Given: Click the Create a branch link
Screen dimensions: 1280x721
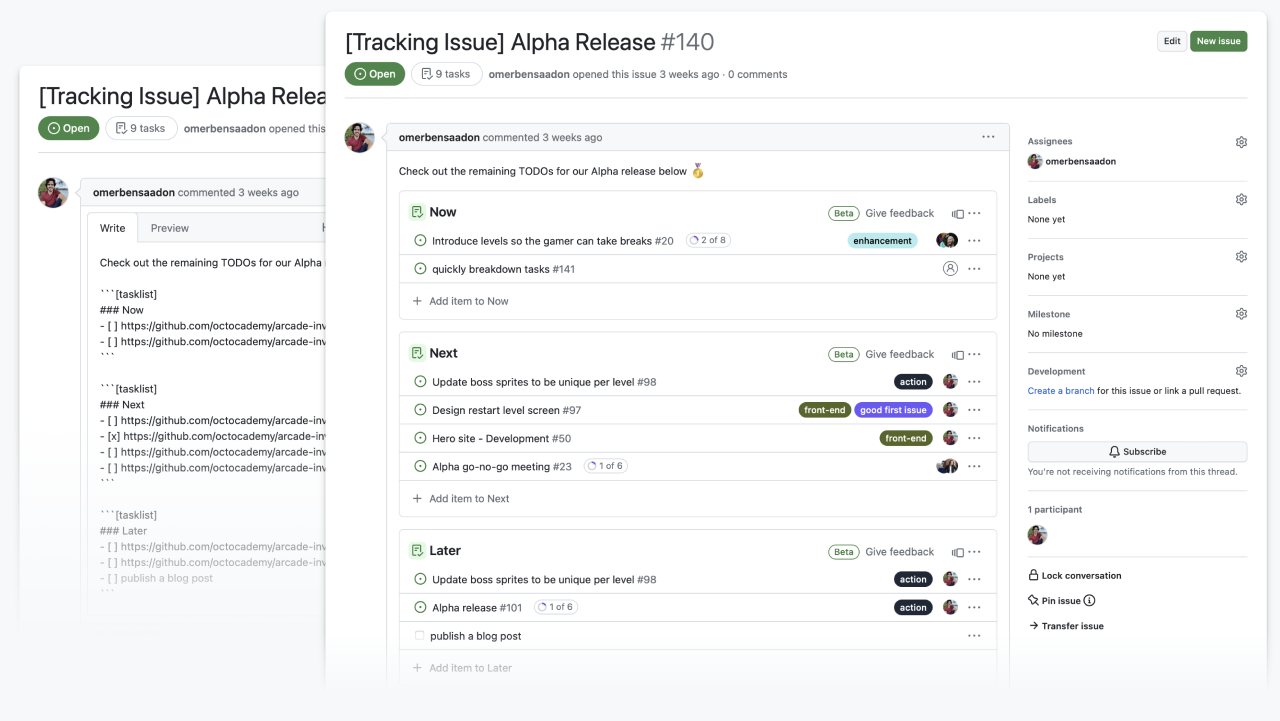Looking at the screenshot, I should click(1060, 391).
